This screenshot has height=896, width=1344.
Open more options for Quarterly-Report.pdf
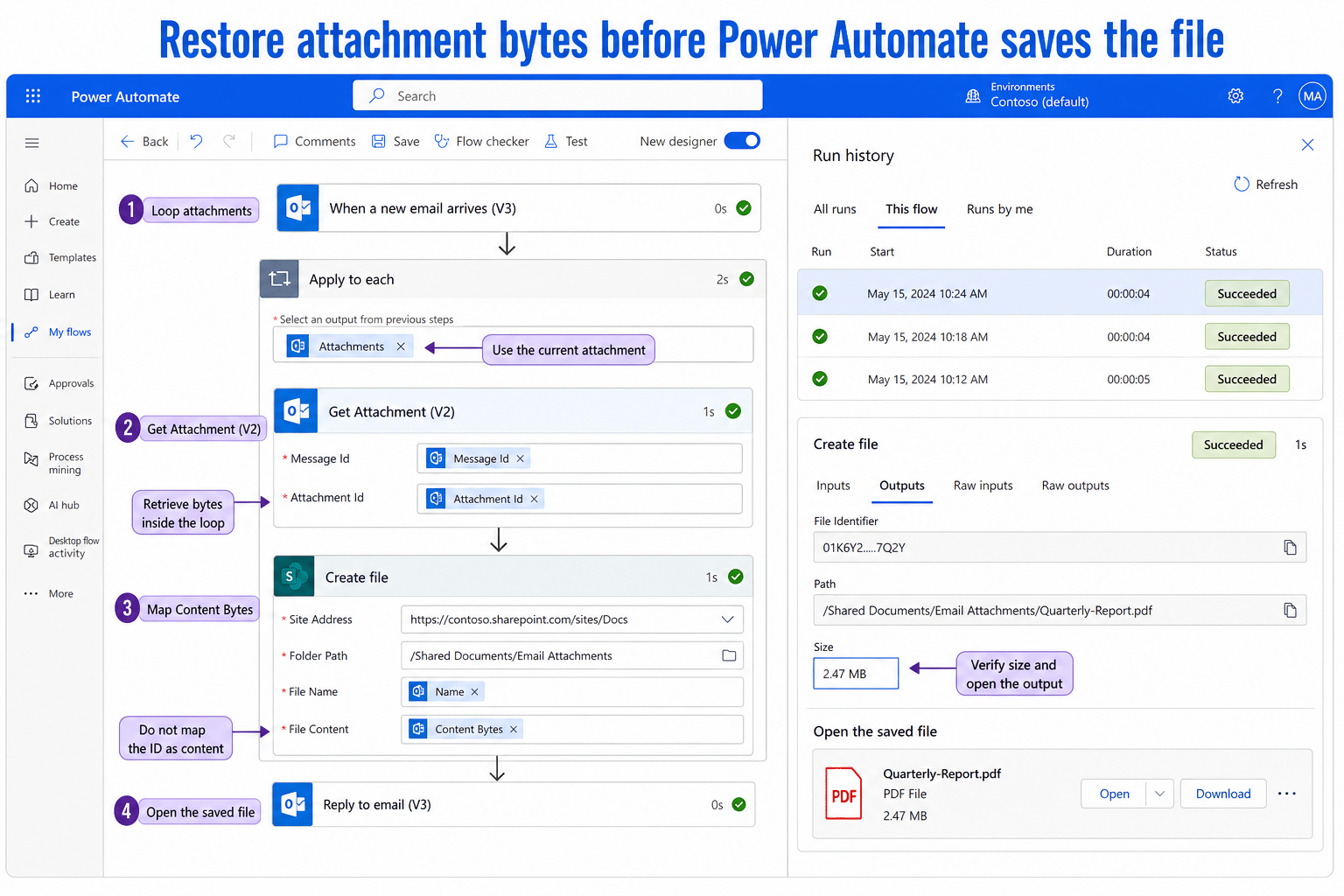(x=1286, y=794)
